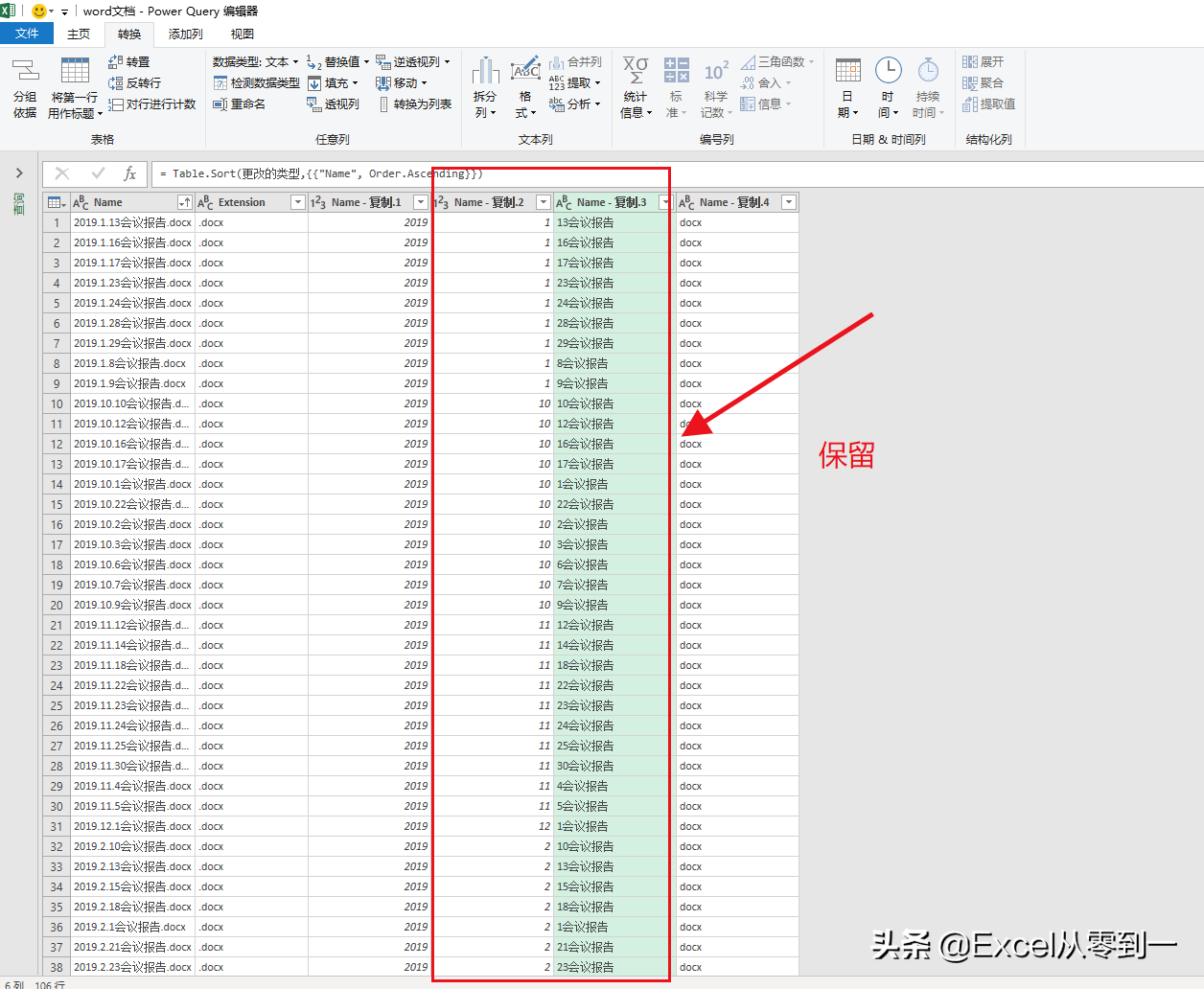
Task: Switch to View (视图) tab
Action: [x=243, y=34]
